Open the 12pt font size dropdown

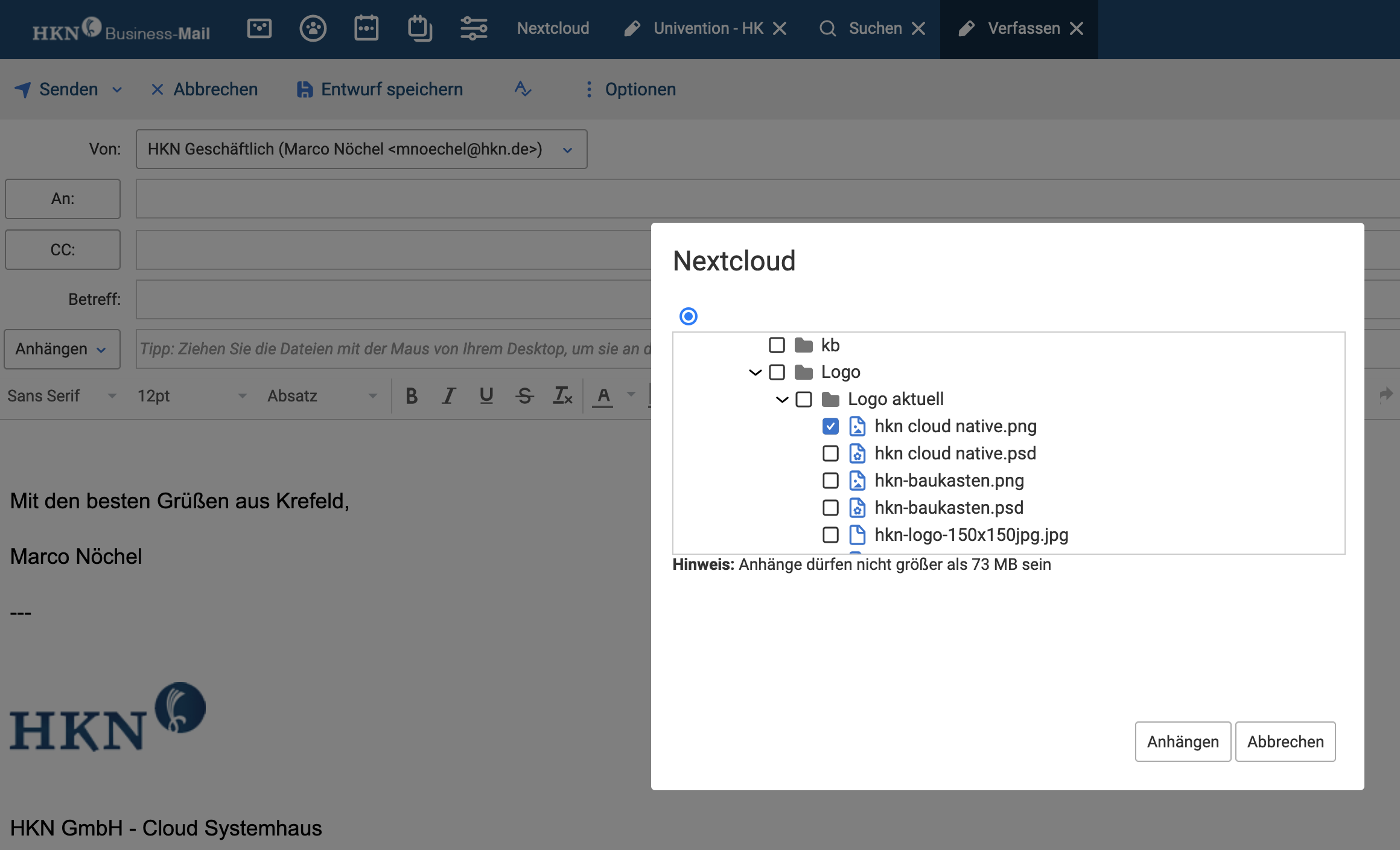(192, 396)
